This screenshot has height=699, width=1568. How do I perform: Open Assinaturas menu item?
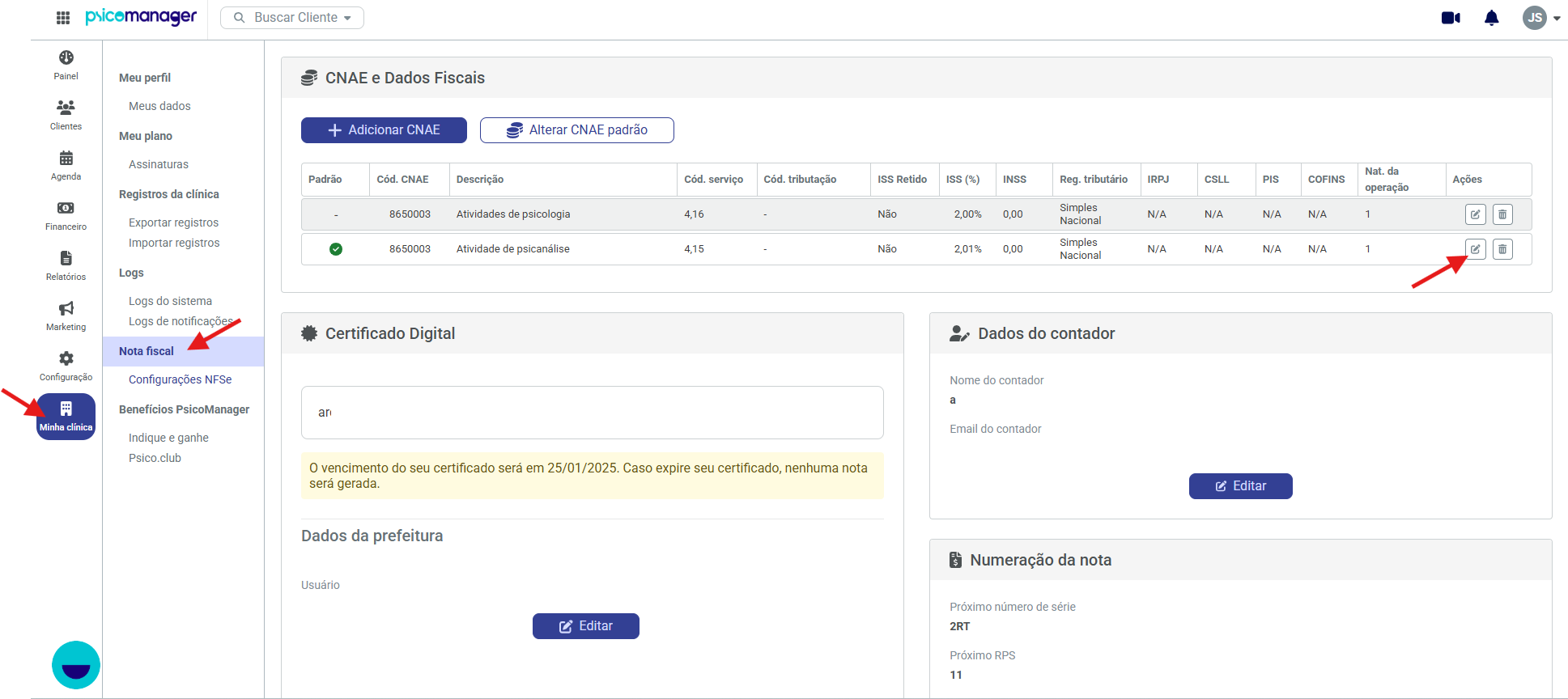click(159, 164)
